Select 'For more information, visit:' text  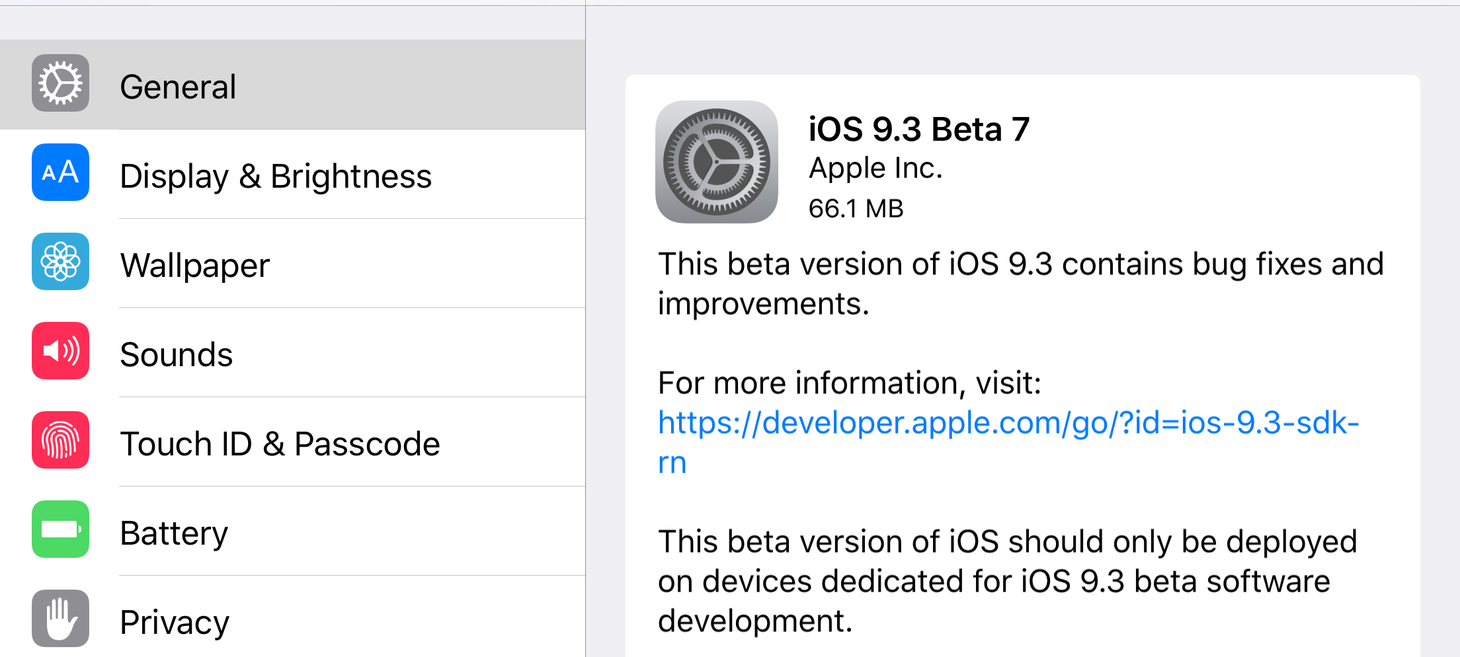(850, 383)
